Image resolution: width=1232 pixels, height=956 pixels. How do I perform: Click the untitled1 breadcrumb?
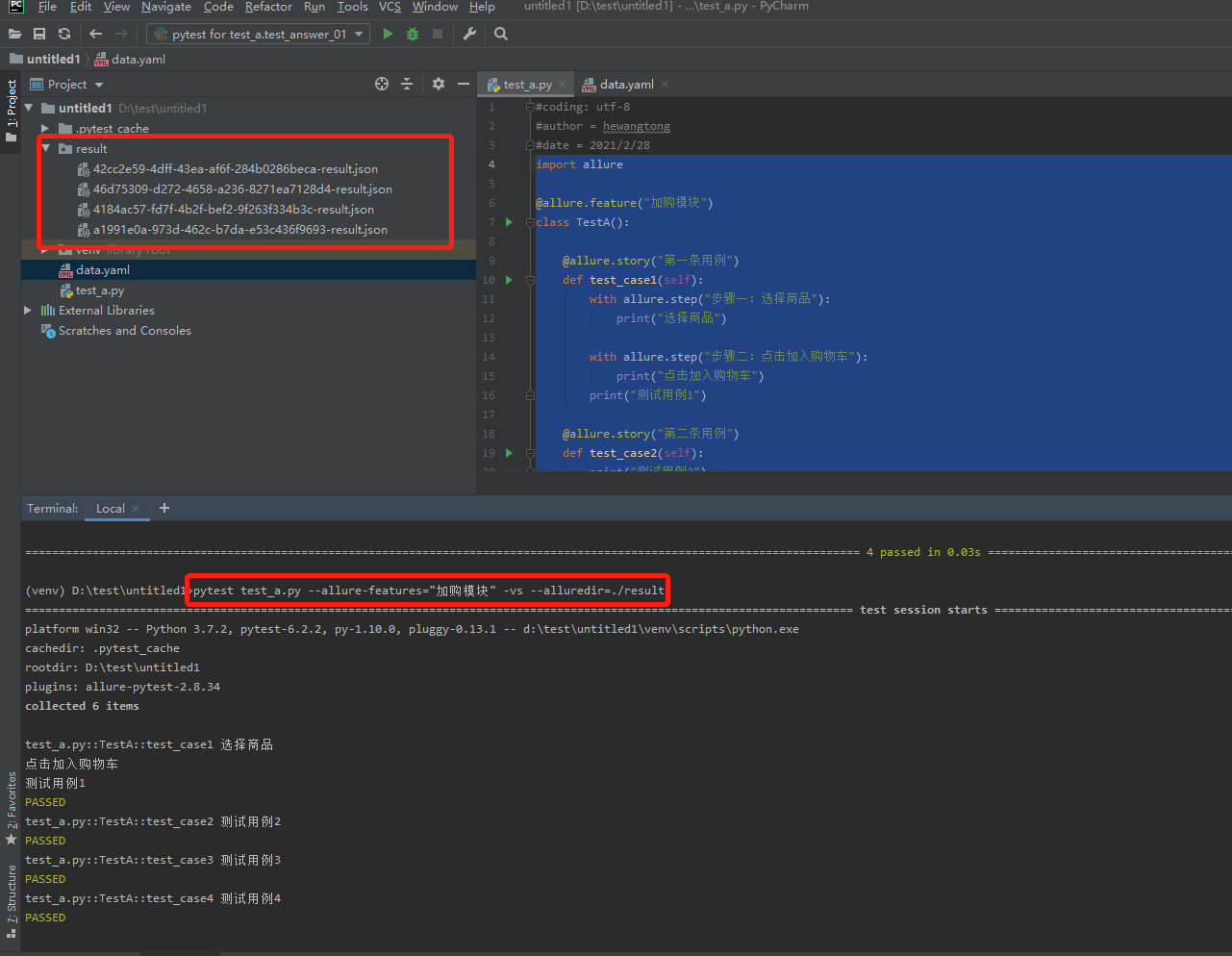45,59
